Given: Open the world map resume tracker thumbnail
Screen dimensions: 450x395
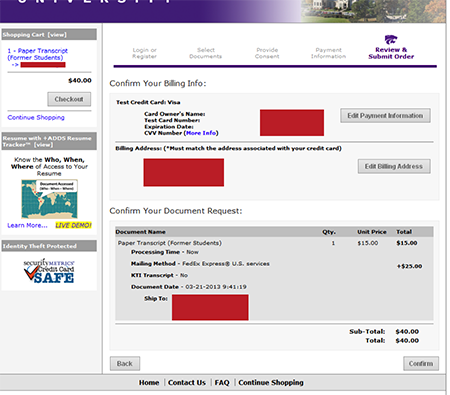Looking at the screenshot, I should click(x=49, y=199).
